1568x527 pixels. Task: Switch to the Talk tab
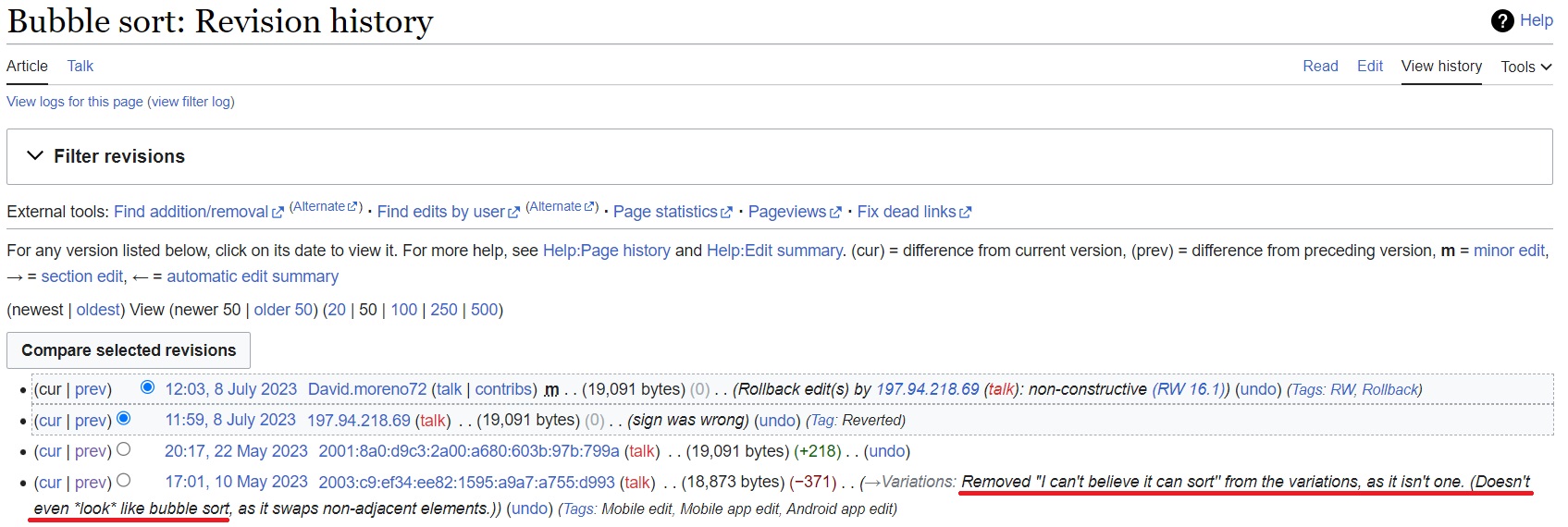[x=80, y=66]
